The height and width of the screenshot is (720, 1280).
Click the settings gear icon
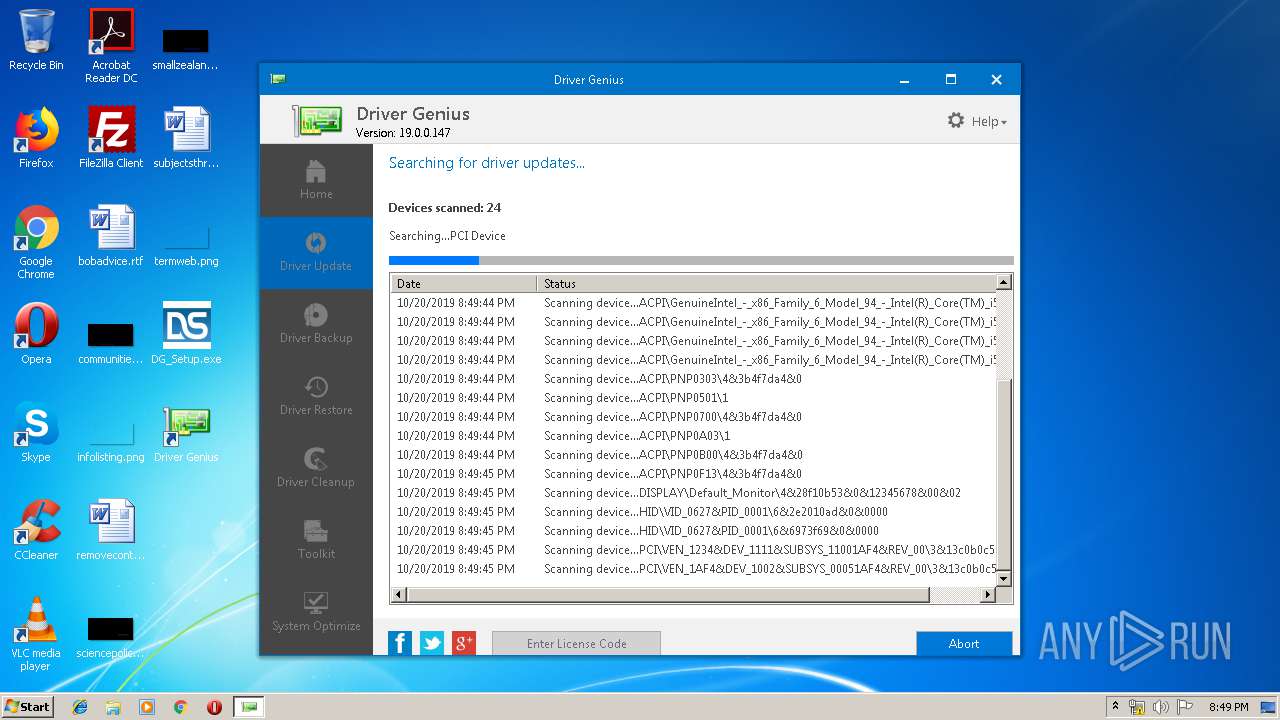pyautogui.click(x=956, y=121)
